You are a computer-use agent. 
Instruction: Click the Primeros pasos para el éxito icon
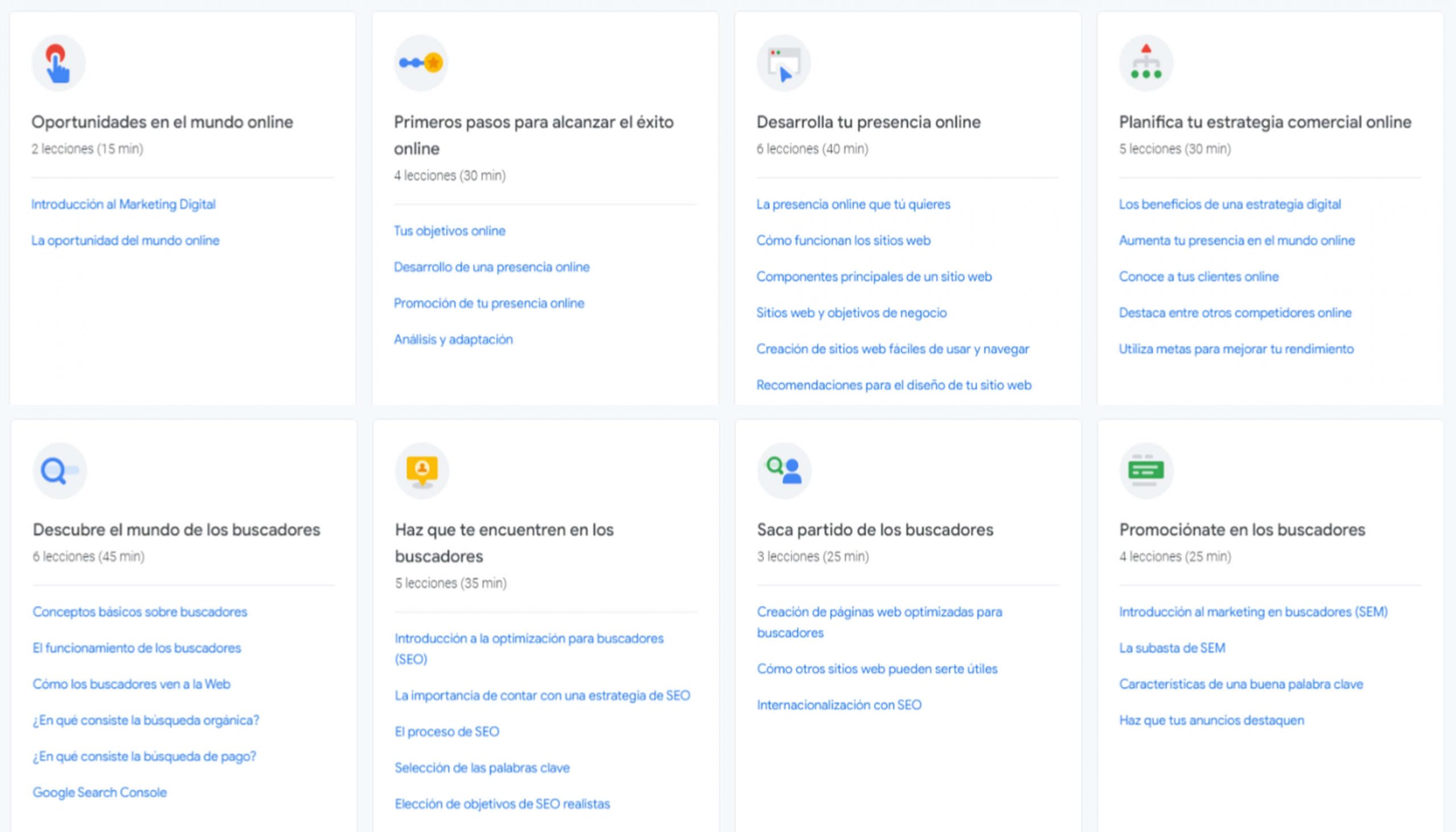click(x=421, y=63)
